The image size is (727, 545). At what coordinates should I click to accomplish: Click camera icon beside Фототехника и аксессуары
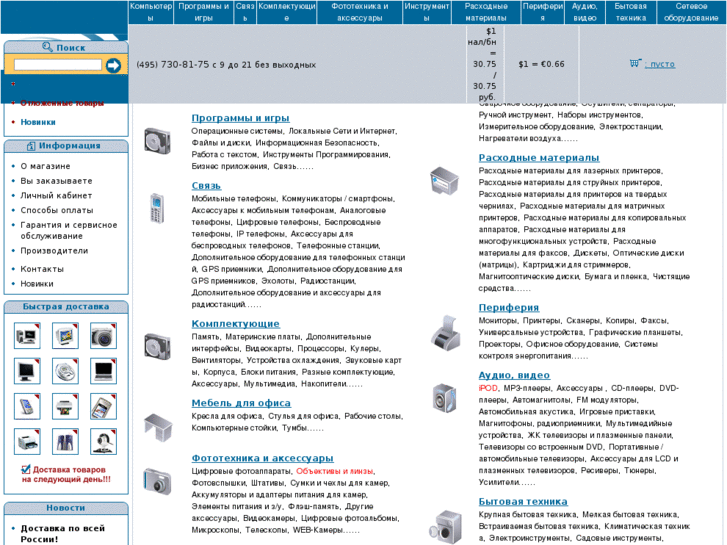(158, 481)
